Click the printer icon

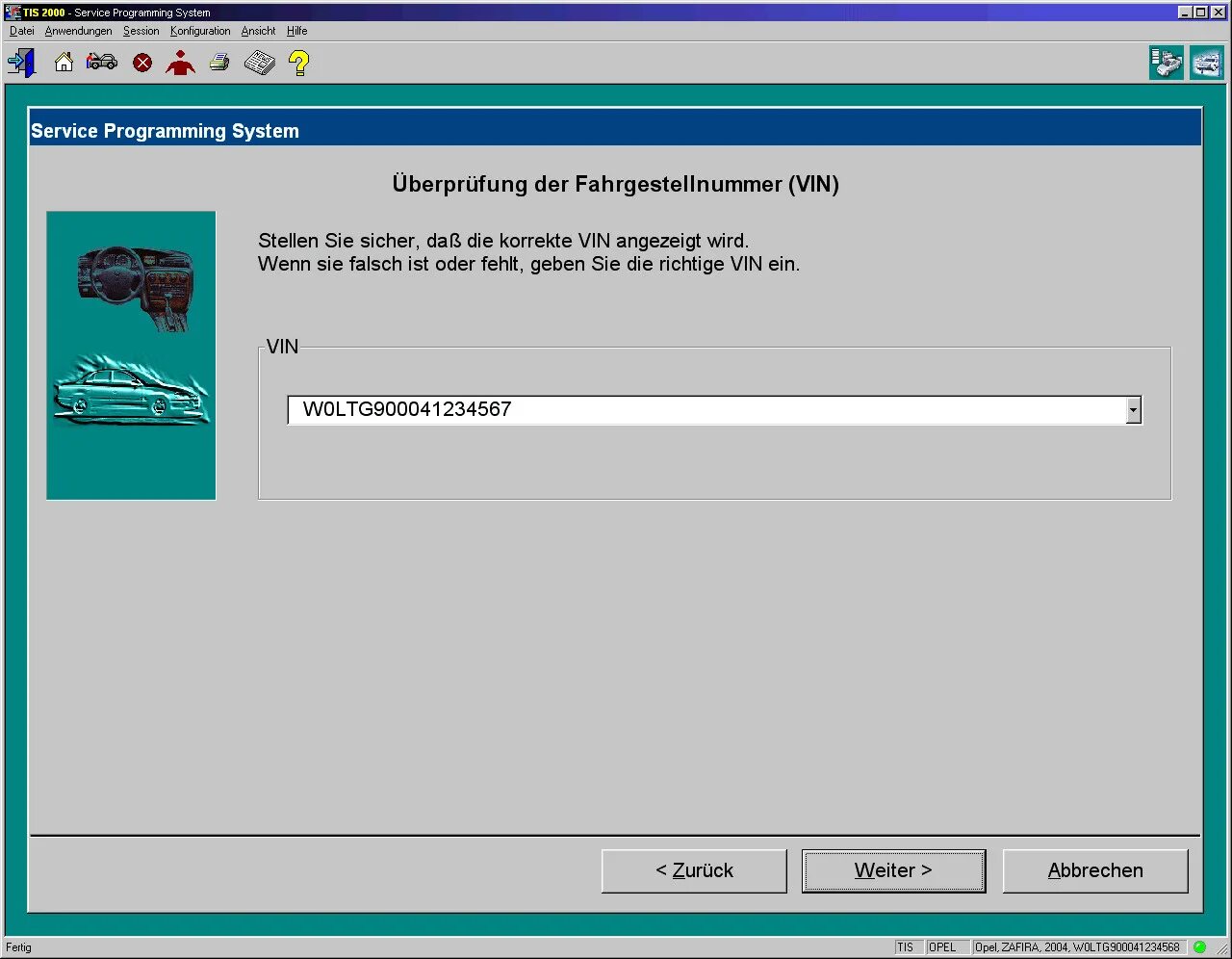[x=220, y=64]
